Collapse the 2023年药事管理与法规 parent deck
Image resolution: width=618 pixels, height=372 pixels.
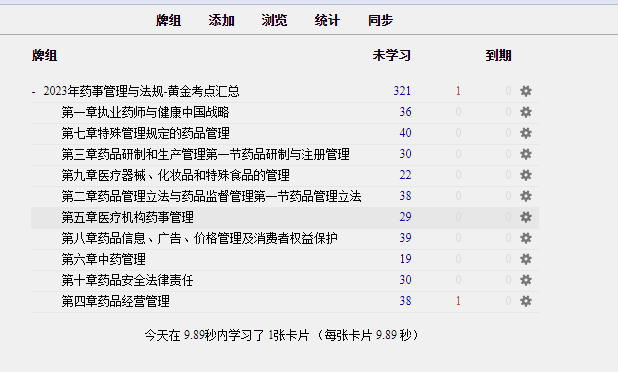point(34,92)
